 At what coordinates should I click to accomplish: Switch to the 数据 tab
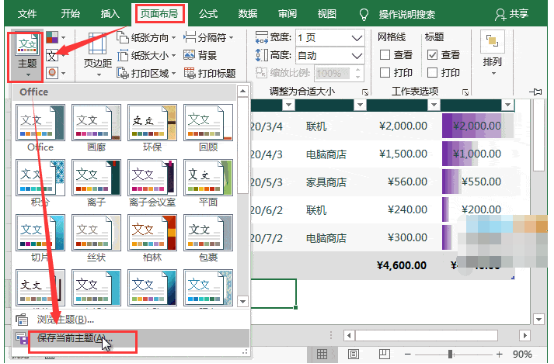coord(247,14)
